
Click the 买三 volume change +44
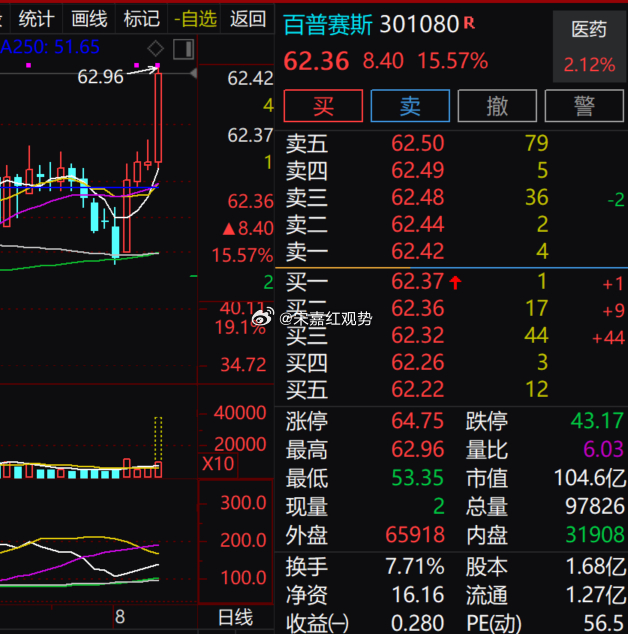pos(608,337)
